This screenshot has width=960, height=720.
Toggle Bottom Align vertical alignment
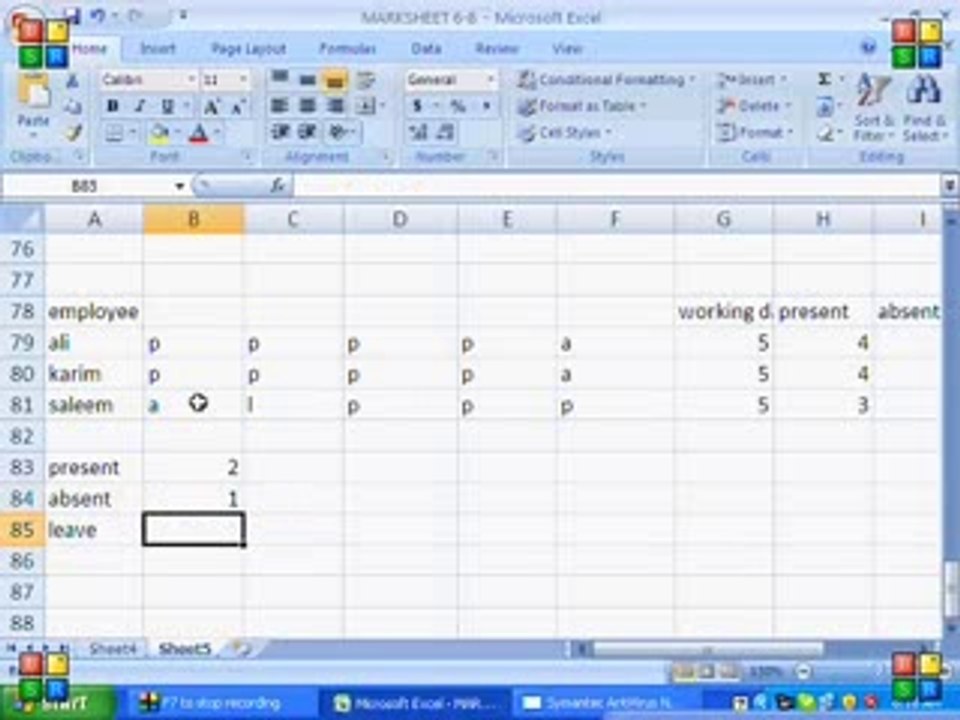(x=334, y=80)
